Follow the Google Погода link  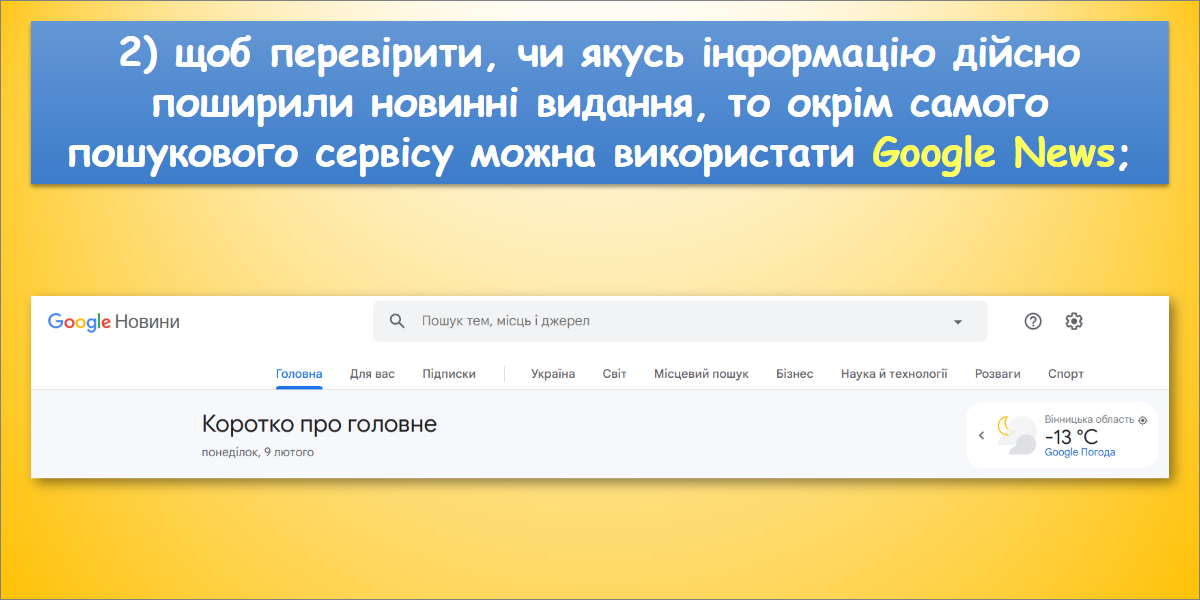(x=1079, y=452)
